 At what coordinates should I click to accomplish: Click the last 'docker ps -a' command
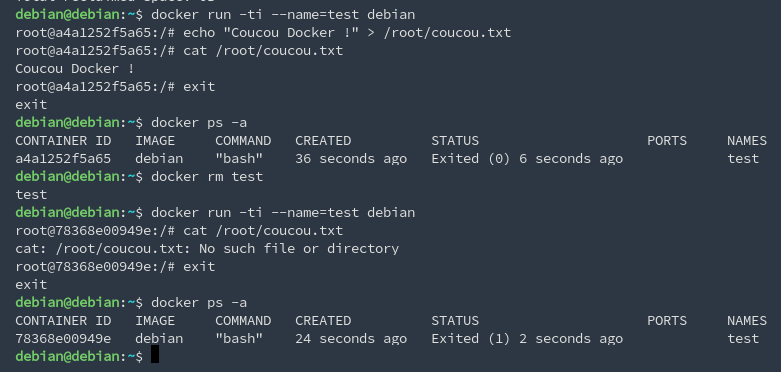(199, 303)
